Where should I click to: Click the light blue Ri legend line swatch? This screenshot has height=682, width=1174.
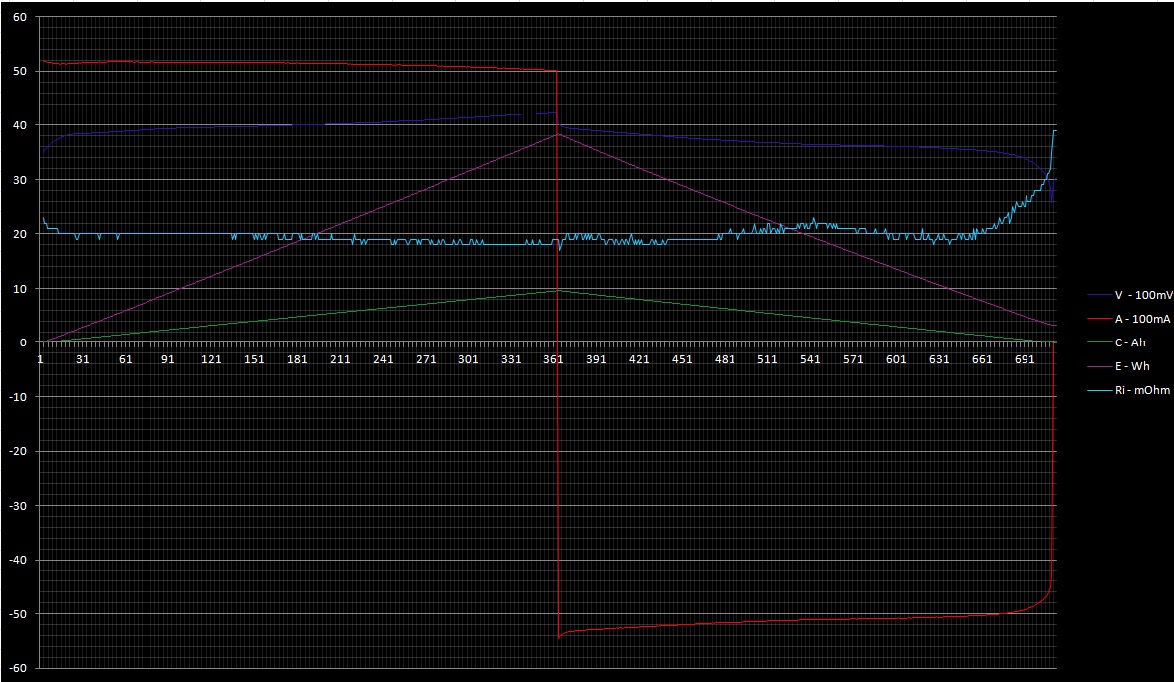[1098, 390]
